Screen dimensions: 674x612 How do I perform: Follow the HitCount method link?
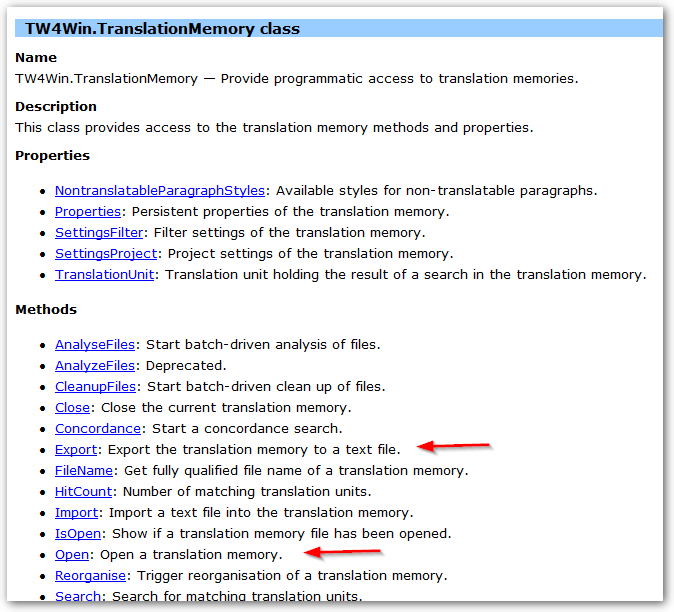point(83,492)
